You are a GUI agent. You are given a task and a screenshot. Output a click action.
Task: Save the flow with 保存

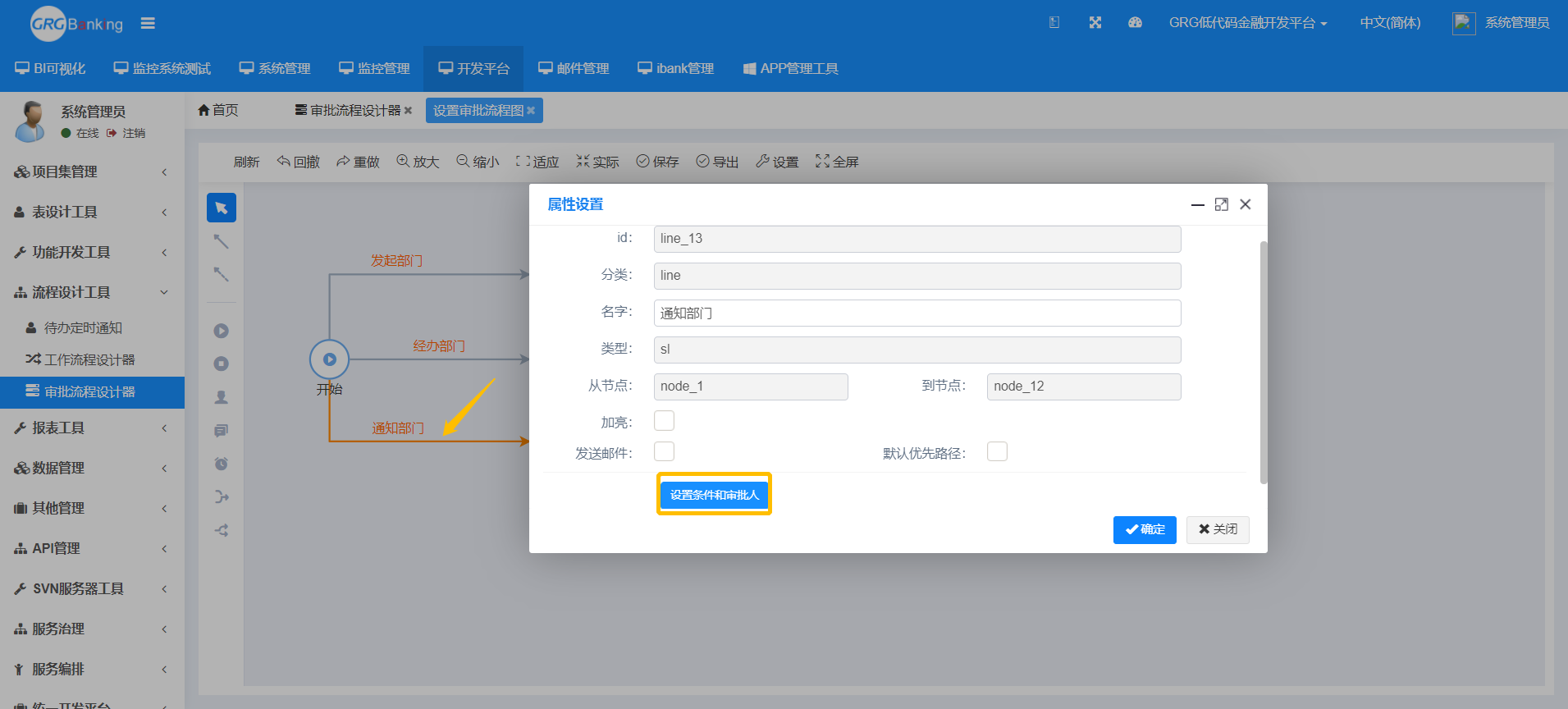pyautogui.click(x=657, y=162)
